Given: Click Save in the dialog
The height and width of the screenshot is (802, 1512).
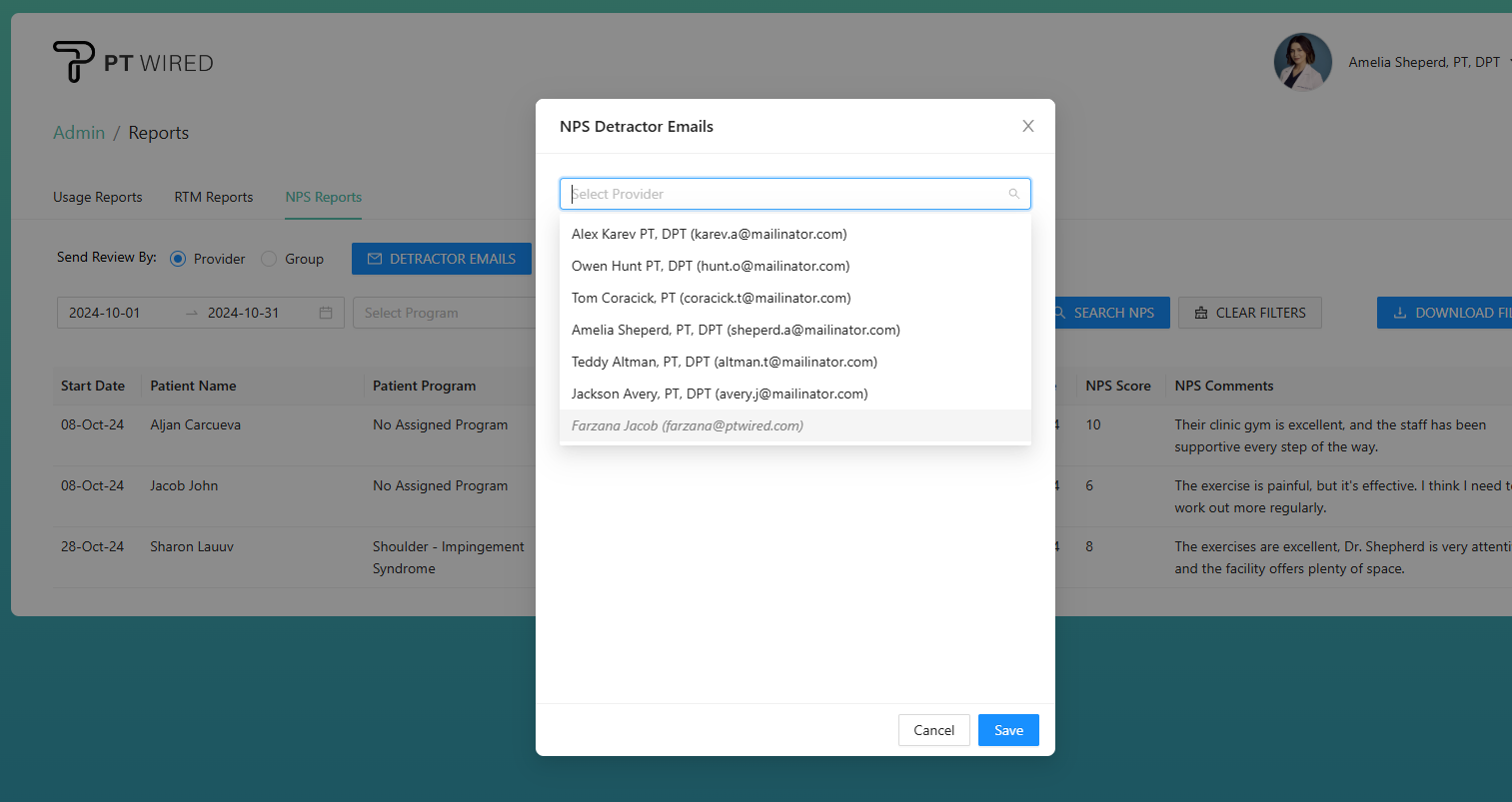Looking at the screenshot, I should (1008, 730).
